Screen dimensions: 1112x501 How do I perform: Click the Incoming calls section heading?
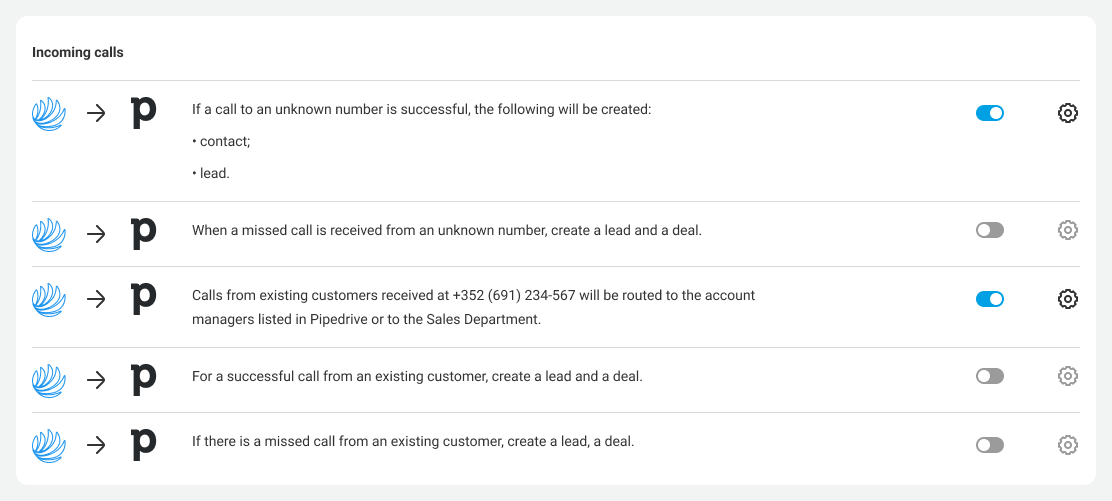point(78,52)
